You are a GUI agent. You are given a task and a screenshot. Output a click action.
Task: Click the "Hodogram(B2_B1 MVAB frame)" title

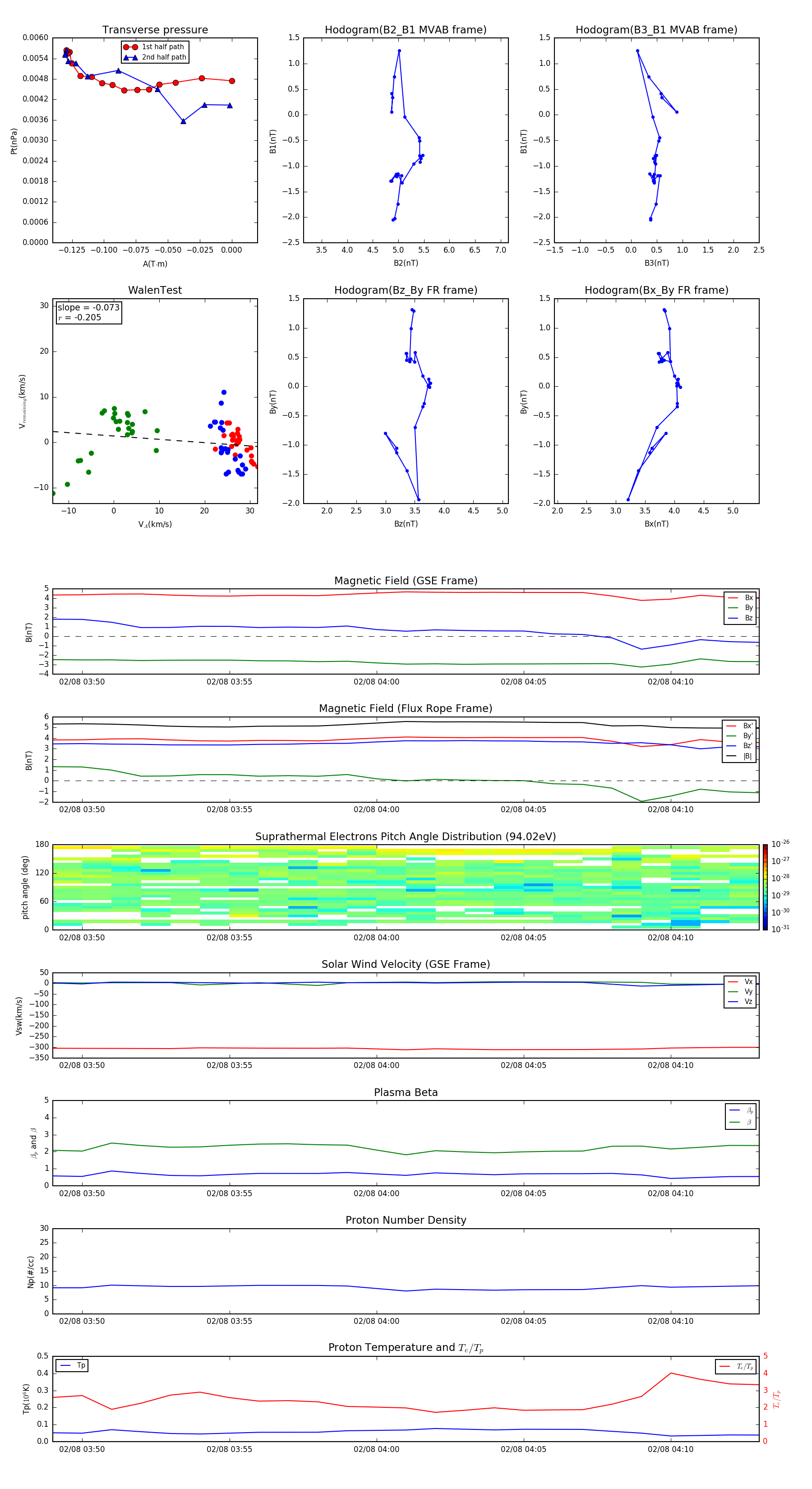406,29
